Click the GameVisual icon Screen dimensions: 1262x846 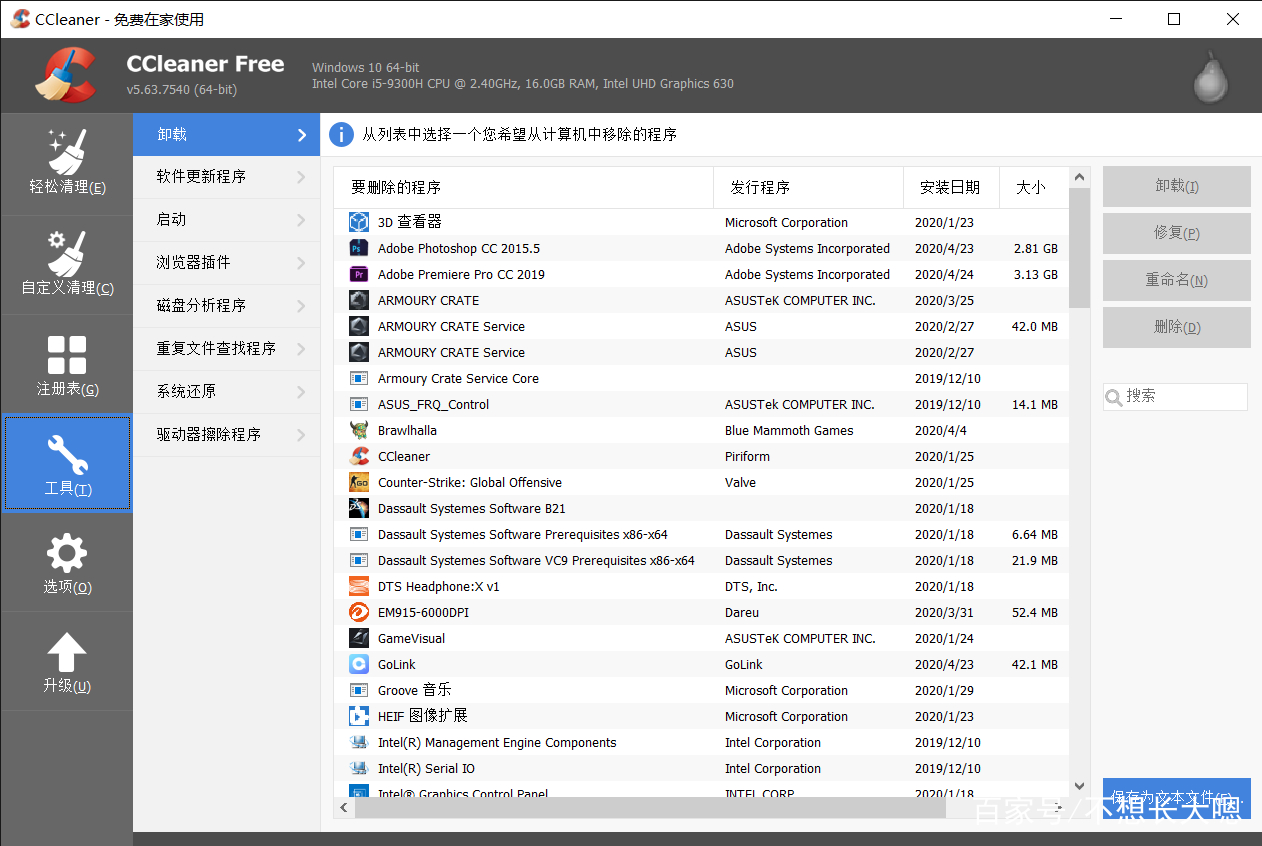359,638
